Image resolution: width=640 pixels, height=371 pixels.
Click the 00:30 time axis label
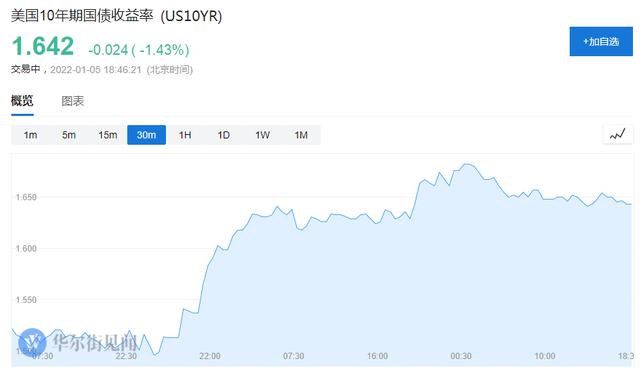click(461, 356)
